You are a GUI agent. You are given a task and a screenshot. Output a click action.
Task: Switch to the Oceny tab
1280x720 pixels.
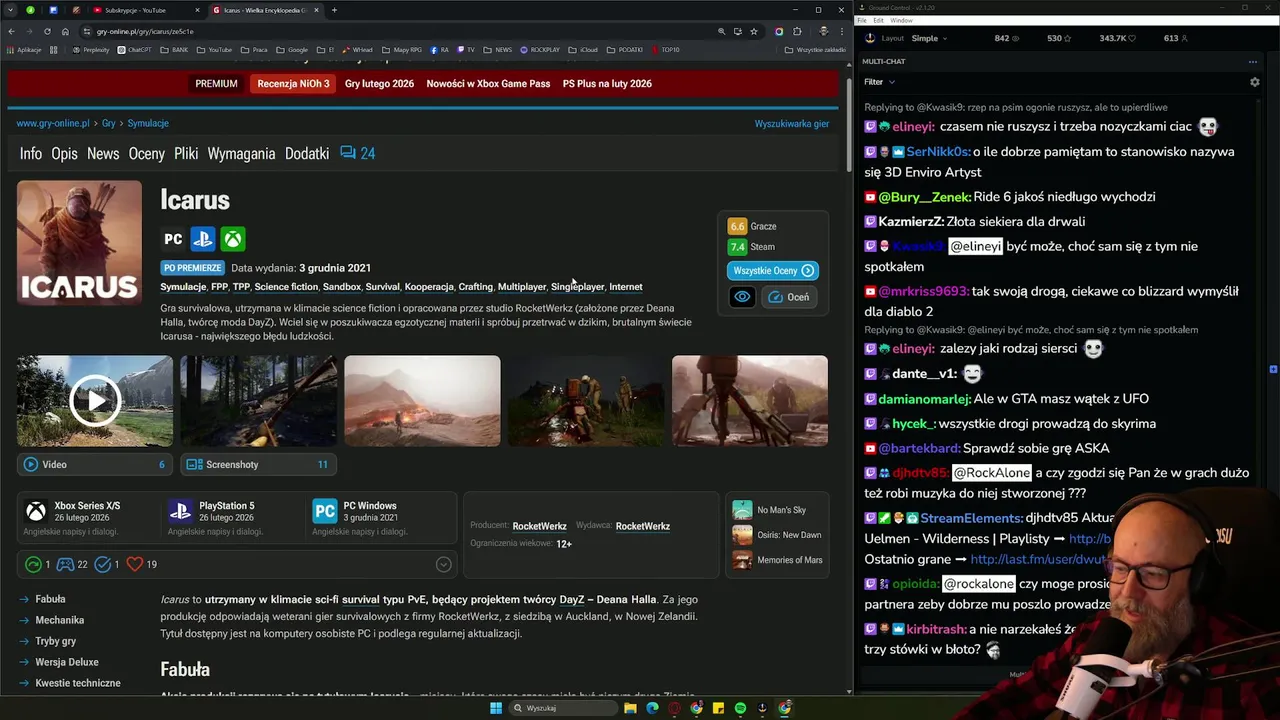point(147,153)
